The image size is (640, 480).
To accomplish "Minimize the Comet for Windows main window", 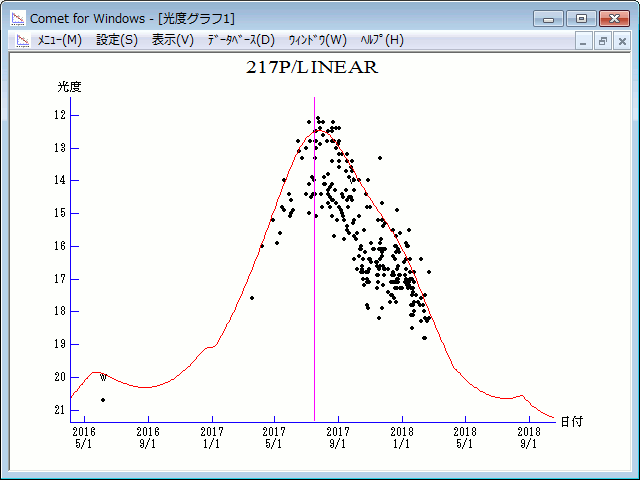I will click(548, 18).
